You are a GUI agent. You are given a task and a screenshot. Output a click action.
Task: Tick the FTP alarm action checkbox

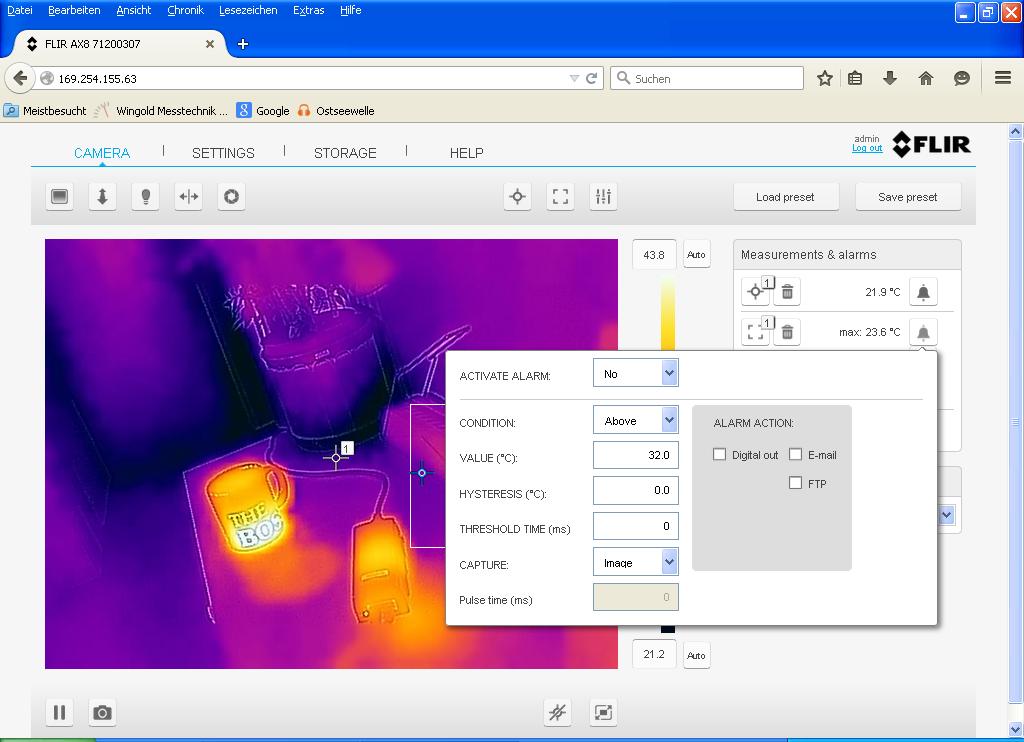796,483
